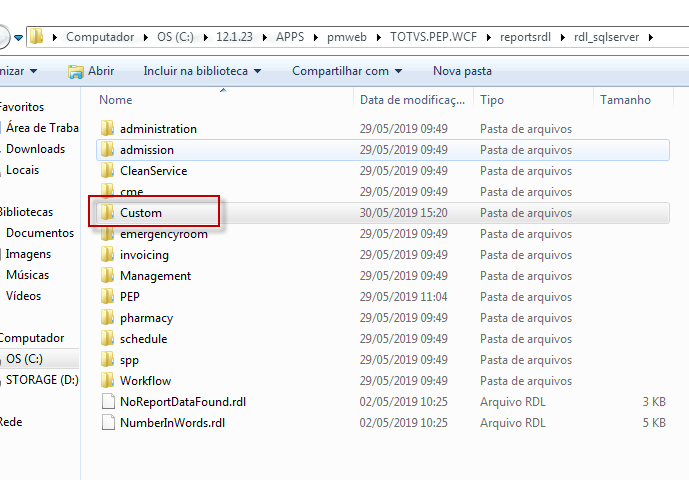This screenshot has width=689, height=480.
Task: Expand the rdl_sqlserver breadcrumb arrow
Action: click(651, 37)
